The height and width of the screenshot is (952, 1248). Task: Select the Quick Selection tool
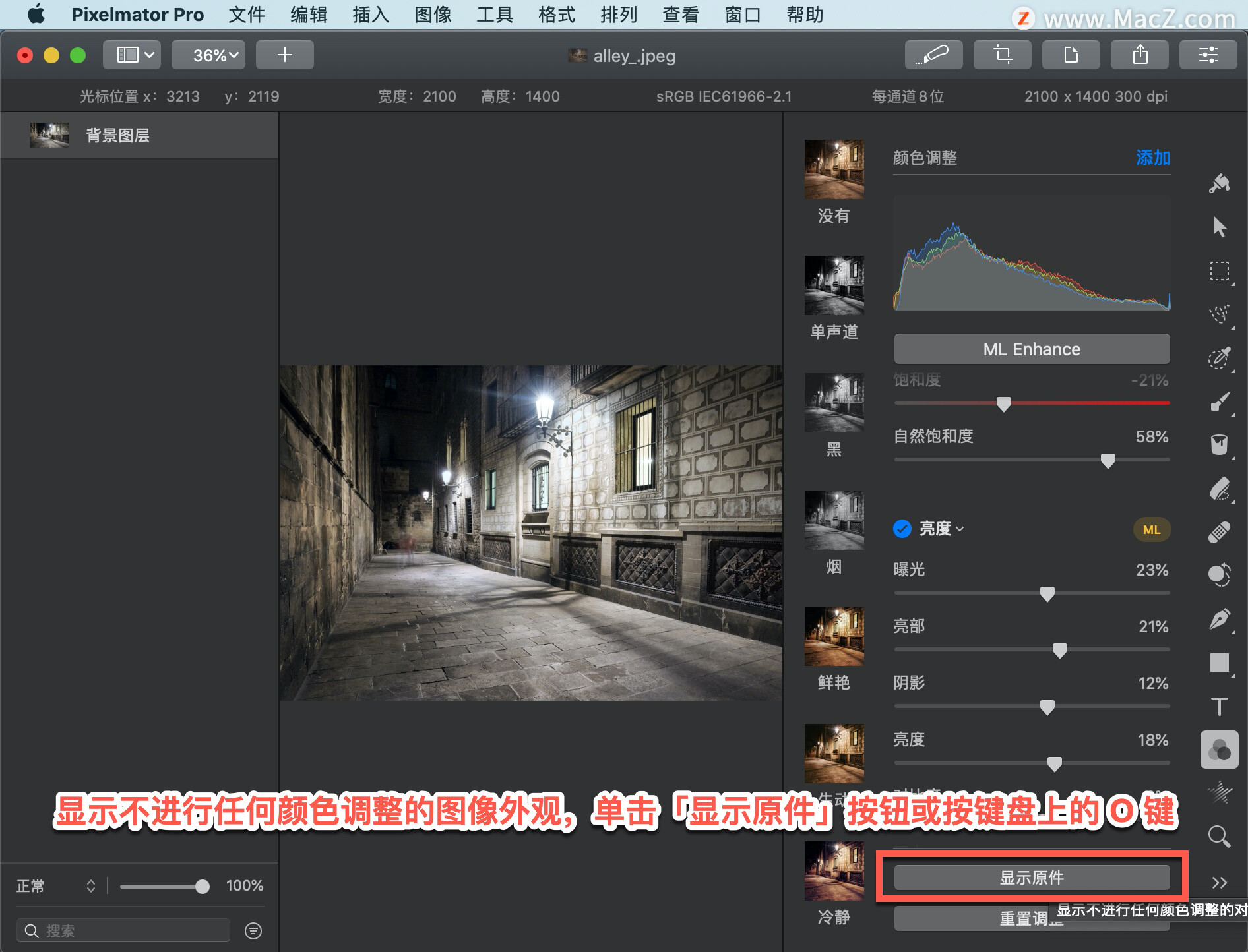(x=1220, y=314)
